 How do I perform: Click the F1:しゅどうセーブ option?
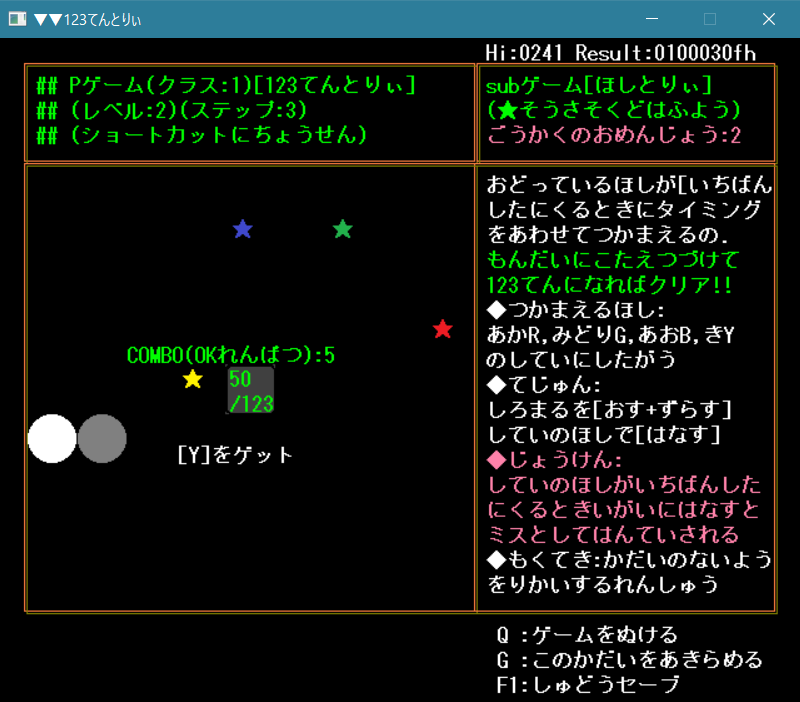(588, 685)
